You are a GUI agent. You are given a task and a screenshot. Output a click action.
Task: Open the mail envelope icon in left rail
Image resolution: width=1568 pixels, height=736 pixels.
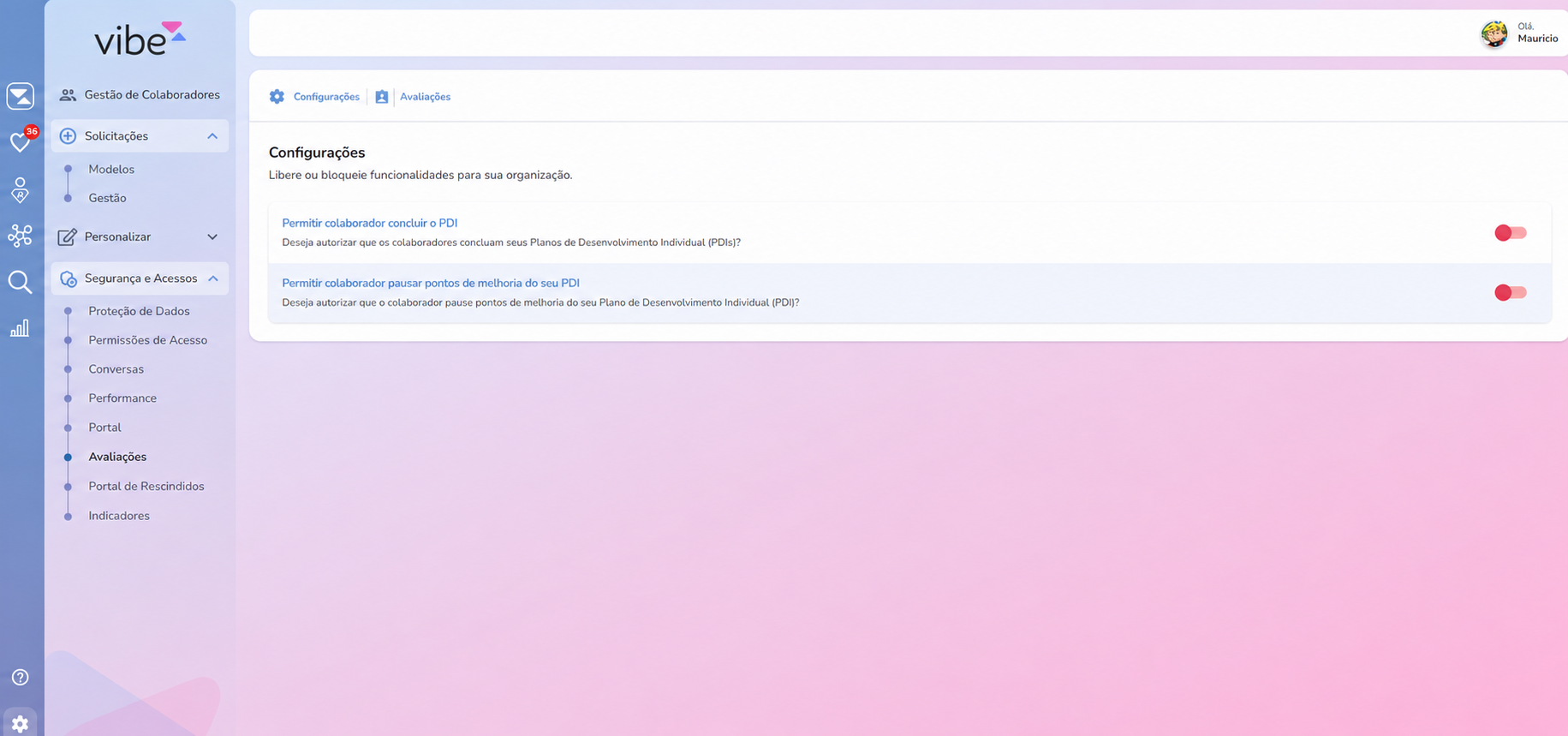(21, 96)
